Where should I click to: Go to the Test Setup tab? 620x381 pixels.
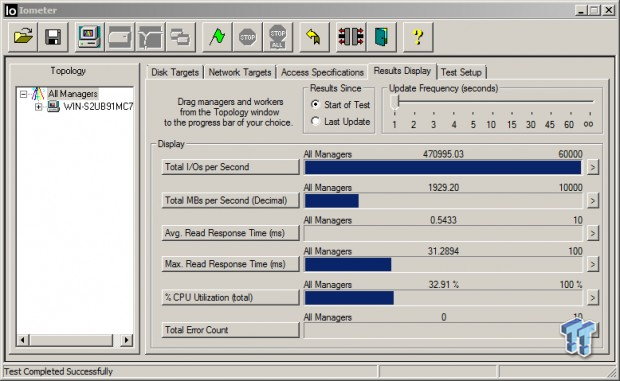tap(461, 72)
